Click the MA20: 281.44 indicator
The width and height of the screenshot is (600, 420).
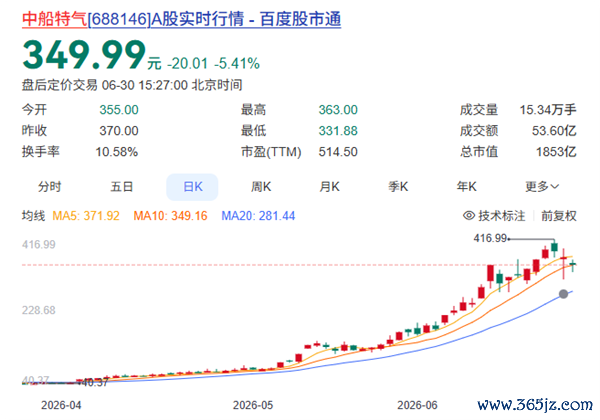click(258, 216)
